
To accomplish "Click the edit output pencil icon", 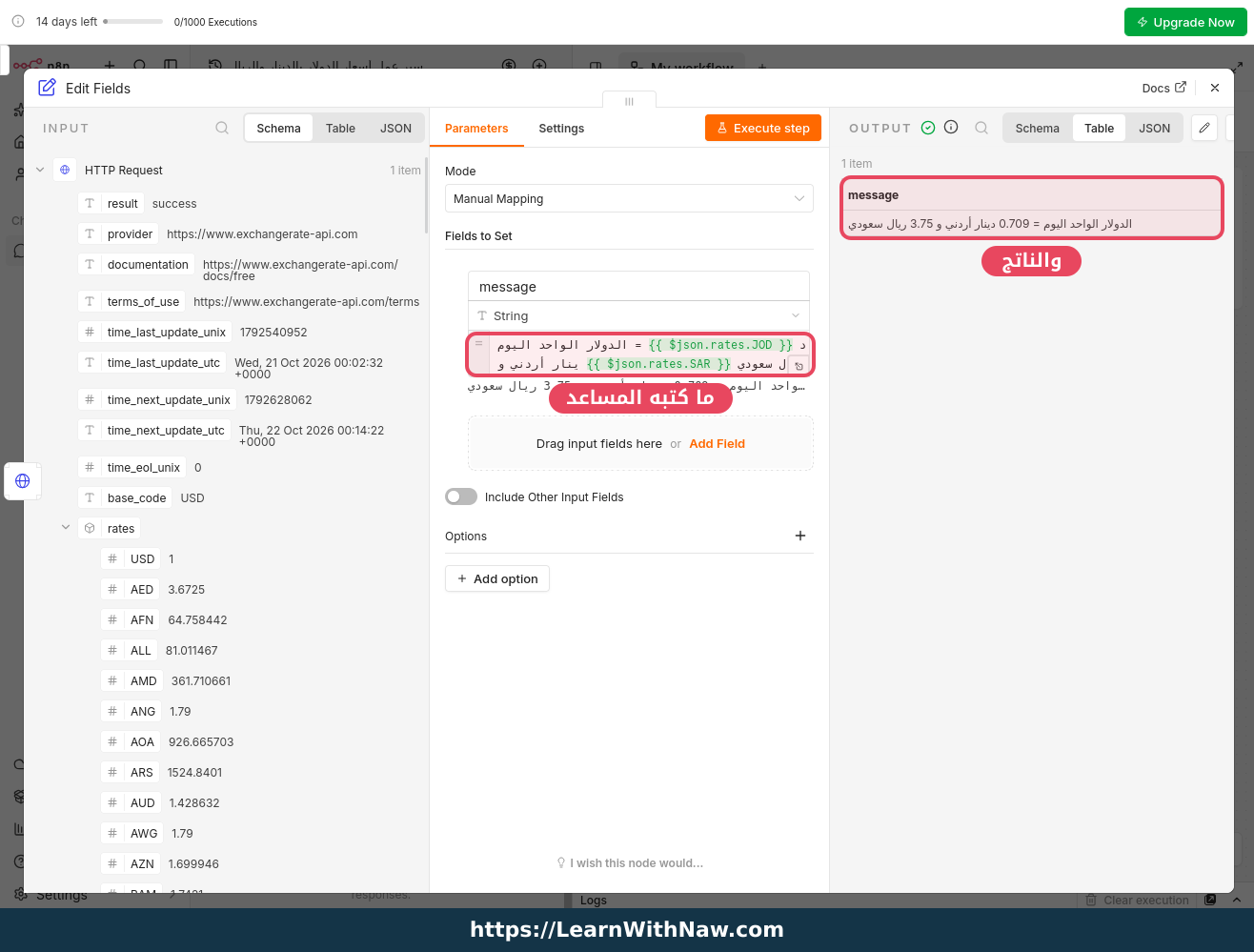I will (1204, 128).
